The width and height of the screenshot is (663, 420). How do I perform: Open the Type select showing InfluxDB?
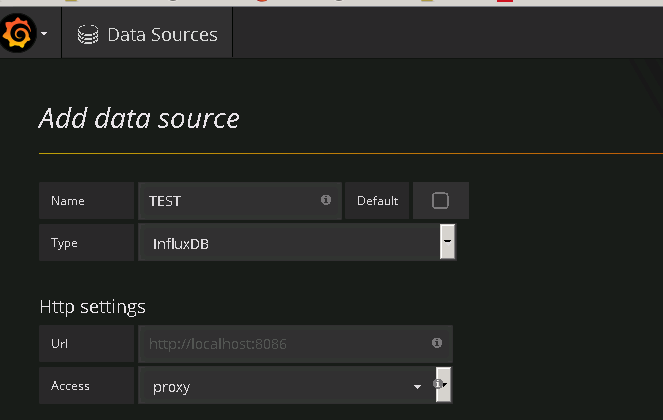(x=288, y=243)
